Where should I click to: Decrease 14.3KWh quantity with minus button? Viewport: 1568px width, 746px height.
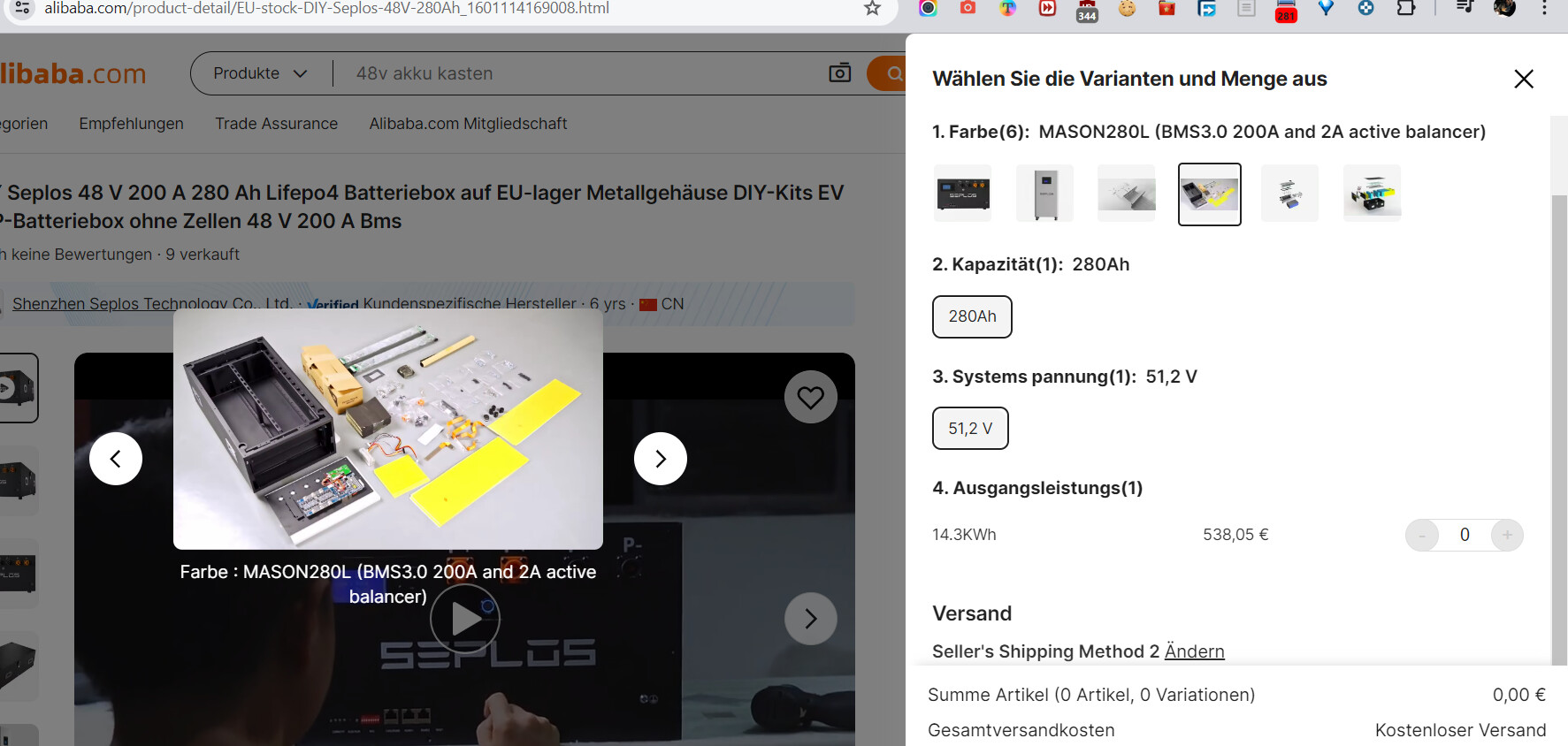tap(1422, 535)
